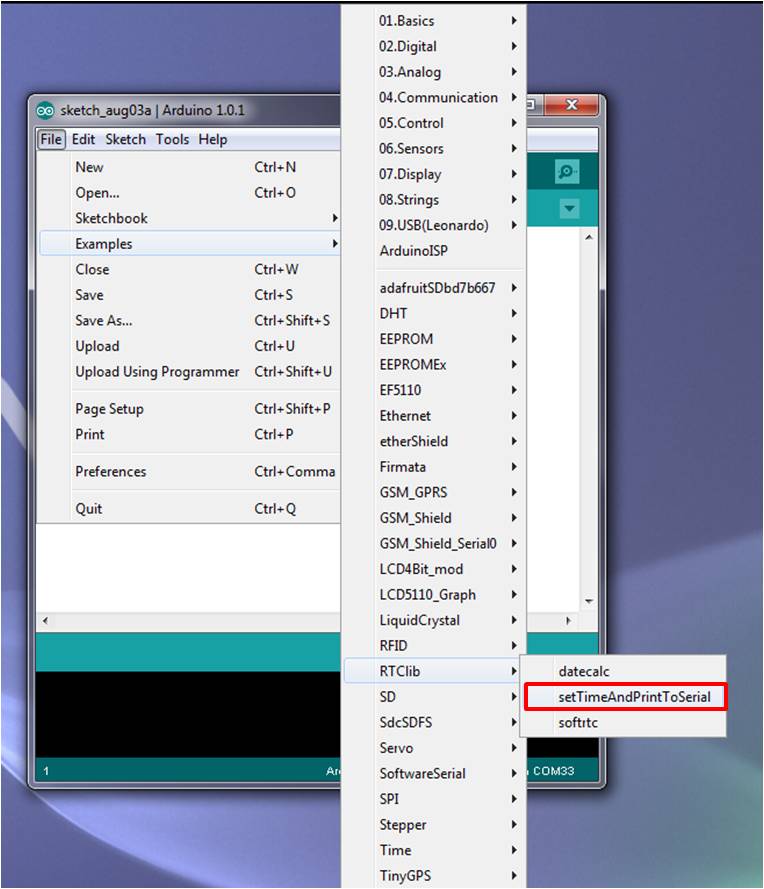This screenshot has width=764, height=889.
Task: Expand GSM_Shield library examples
Action: [x=434, y=518]
